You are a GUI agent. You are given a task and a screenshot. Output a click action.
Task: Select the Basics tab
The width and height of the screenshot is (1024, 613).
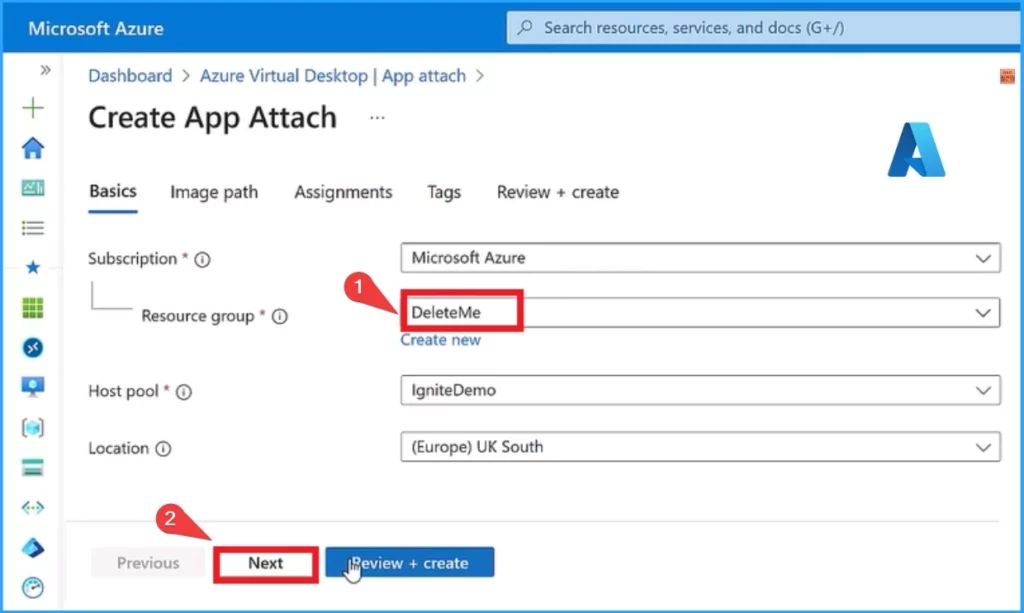pos(113,191)
